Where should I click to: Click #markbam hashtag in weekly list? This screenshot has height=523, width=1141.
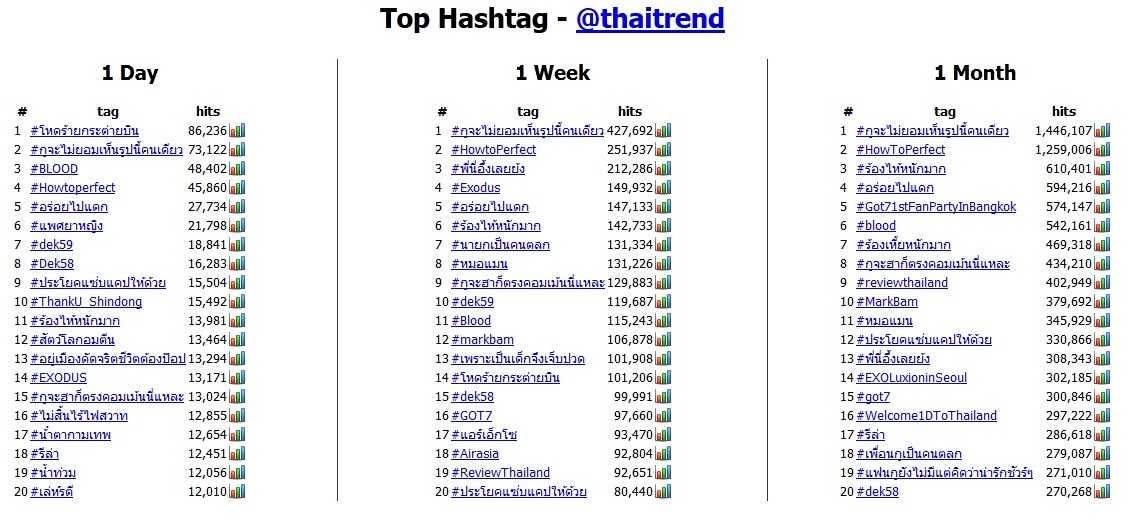[x=482, y=339]
